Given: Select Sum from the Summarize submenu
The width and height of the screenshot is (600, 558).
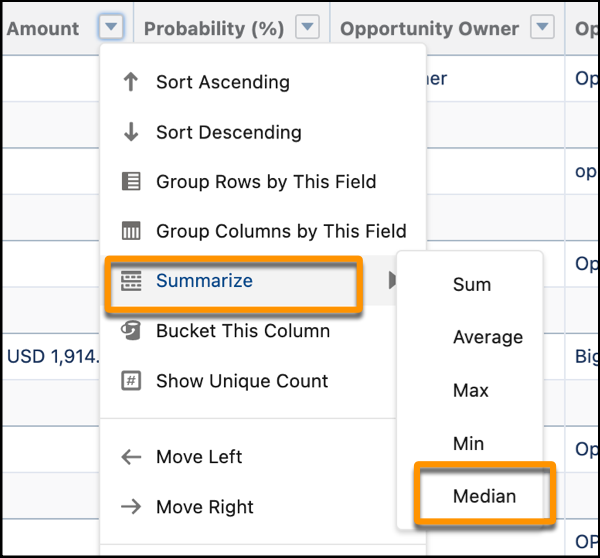Looking at the screenshot, I should (x=472, y=285).
